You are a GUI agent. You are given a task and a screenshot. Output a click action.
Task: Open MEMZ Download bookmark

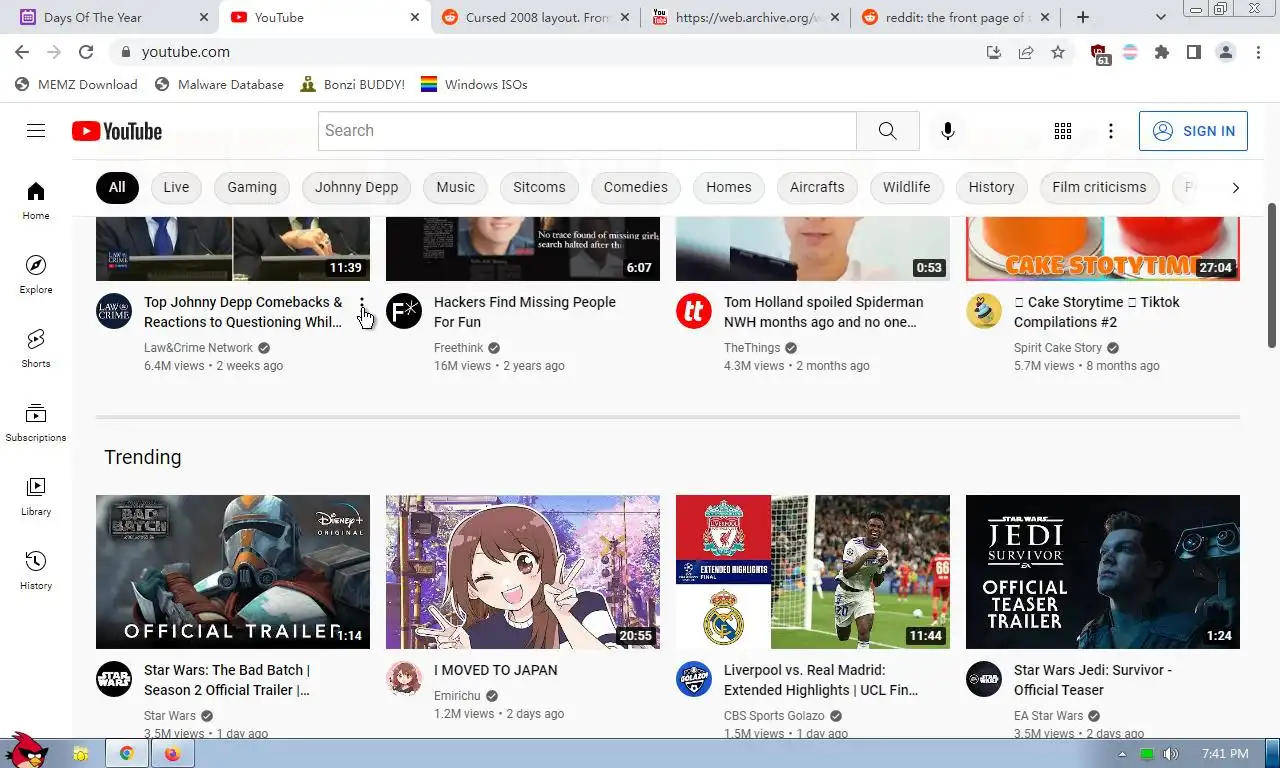click(x=76, y=85)
